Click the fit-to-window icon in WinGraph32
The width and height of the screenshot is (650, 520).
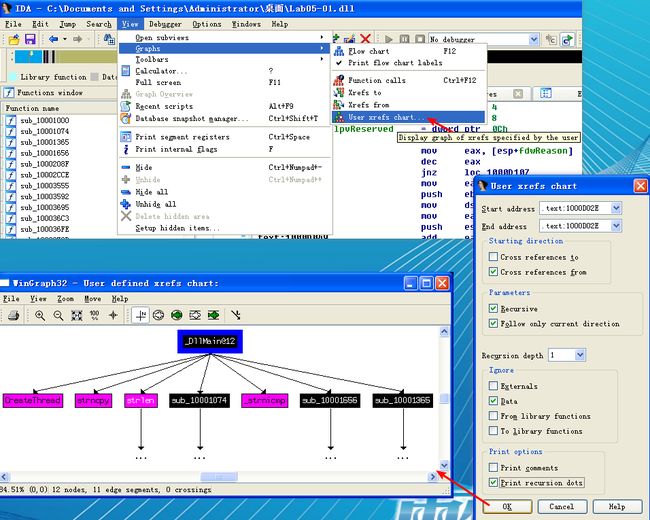pos(77,316)
